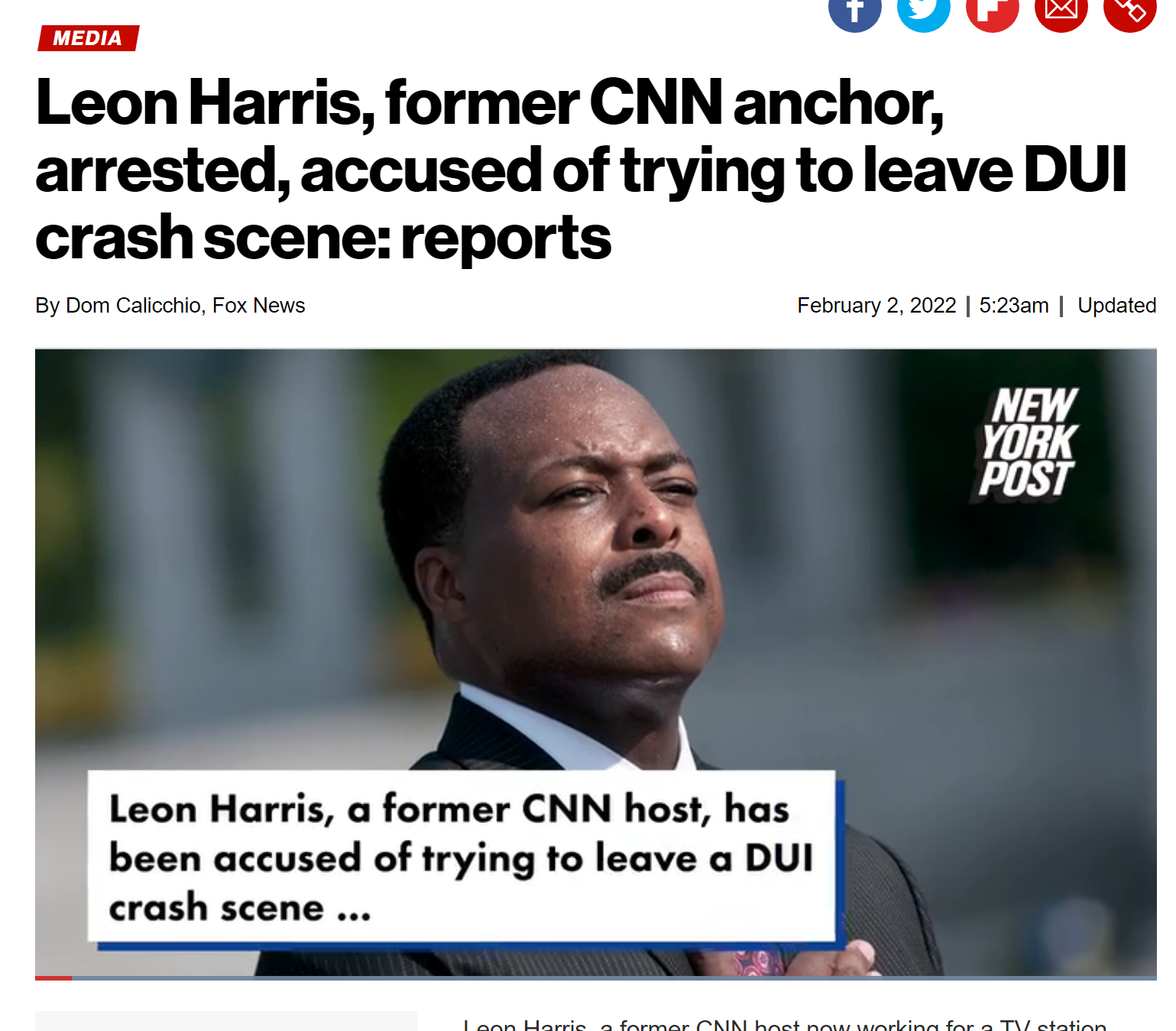The image size is (1176, 1031).
Task: Click the 5:23am publish time
Action: tap(1014, 306)
